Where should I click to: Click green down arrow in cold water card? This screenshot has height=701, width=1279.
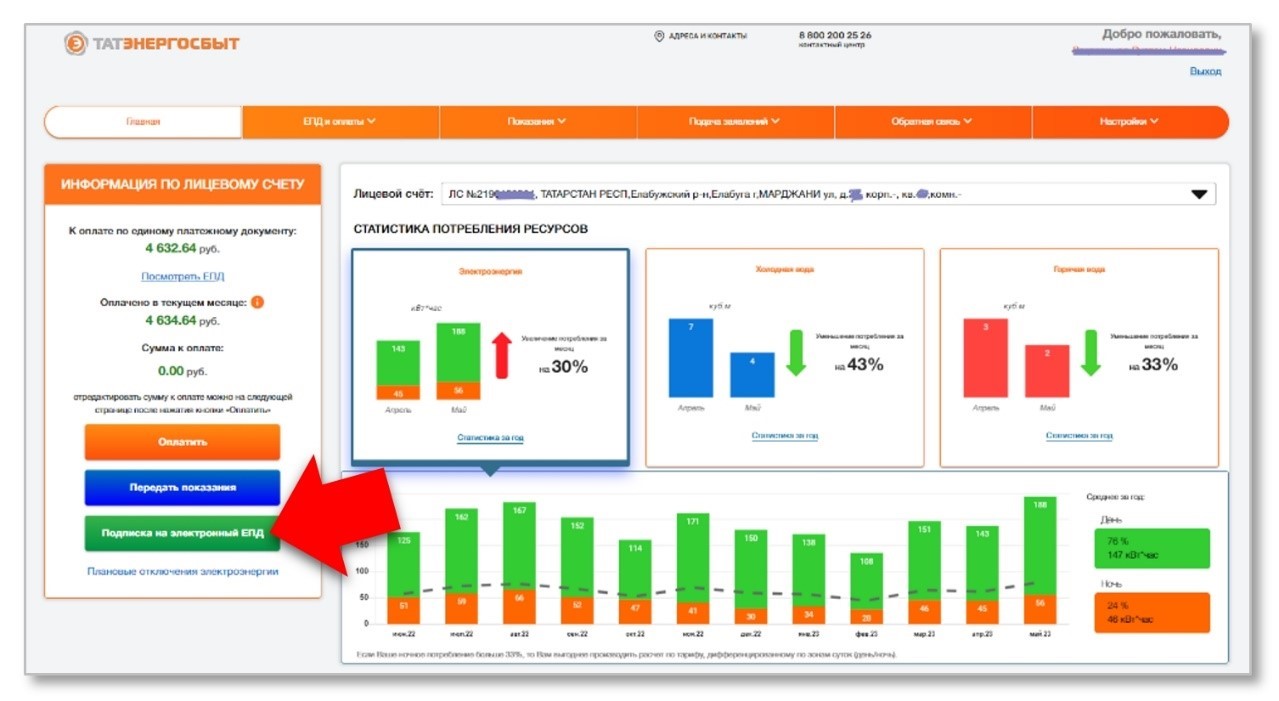[796, 352]
